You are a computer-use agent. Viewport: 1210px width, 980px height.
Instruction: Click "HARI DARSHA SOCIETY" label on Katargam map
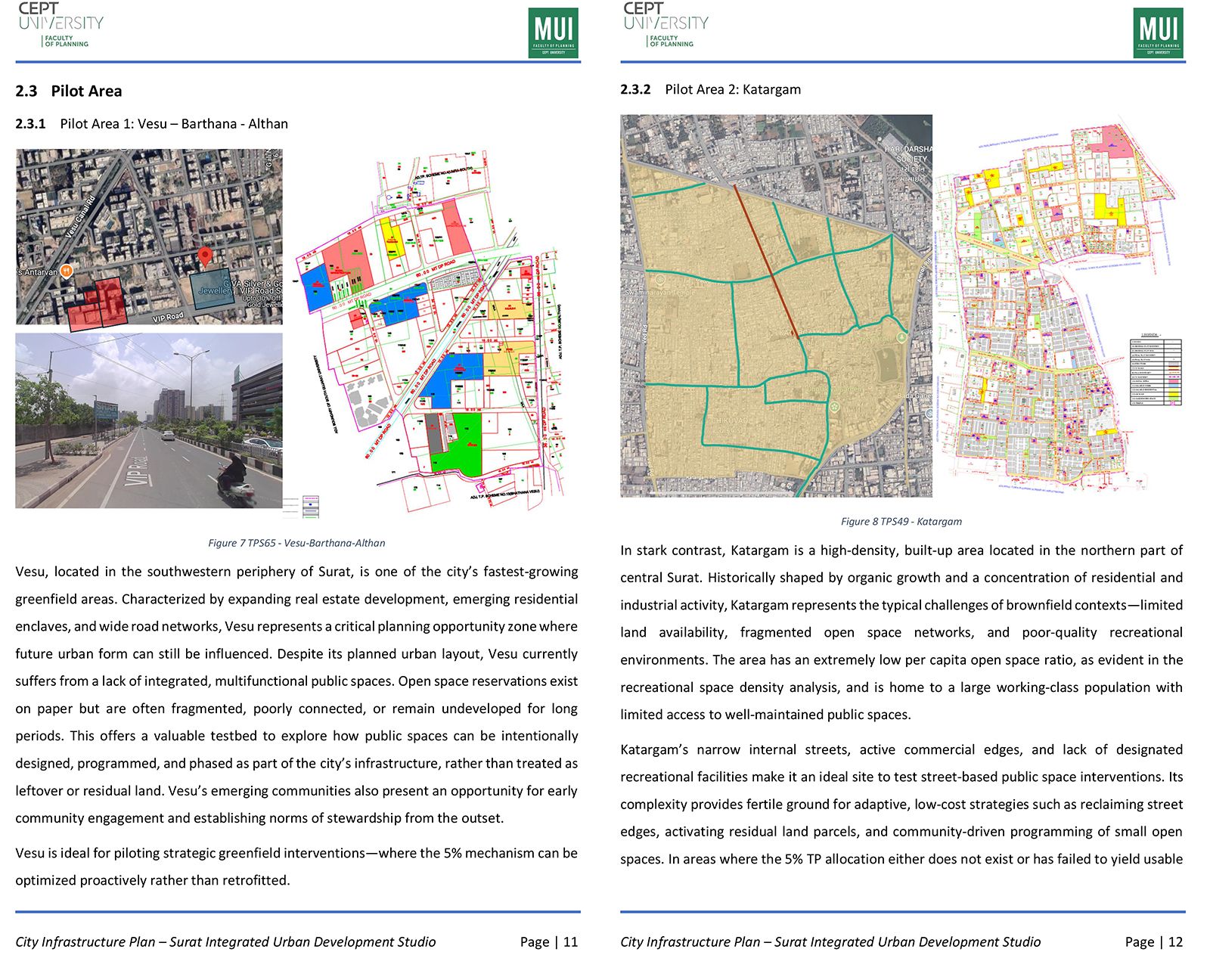pos(909,154)
